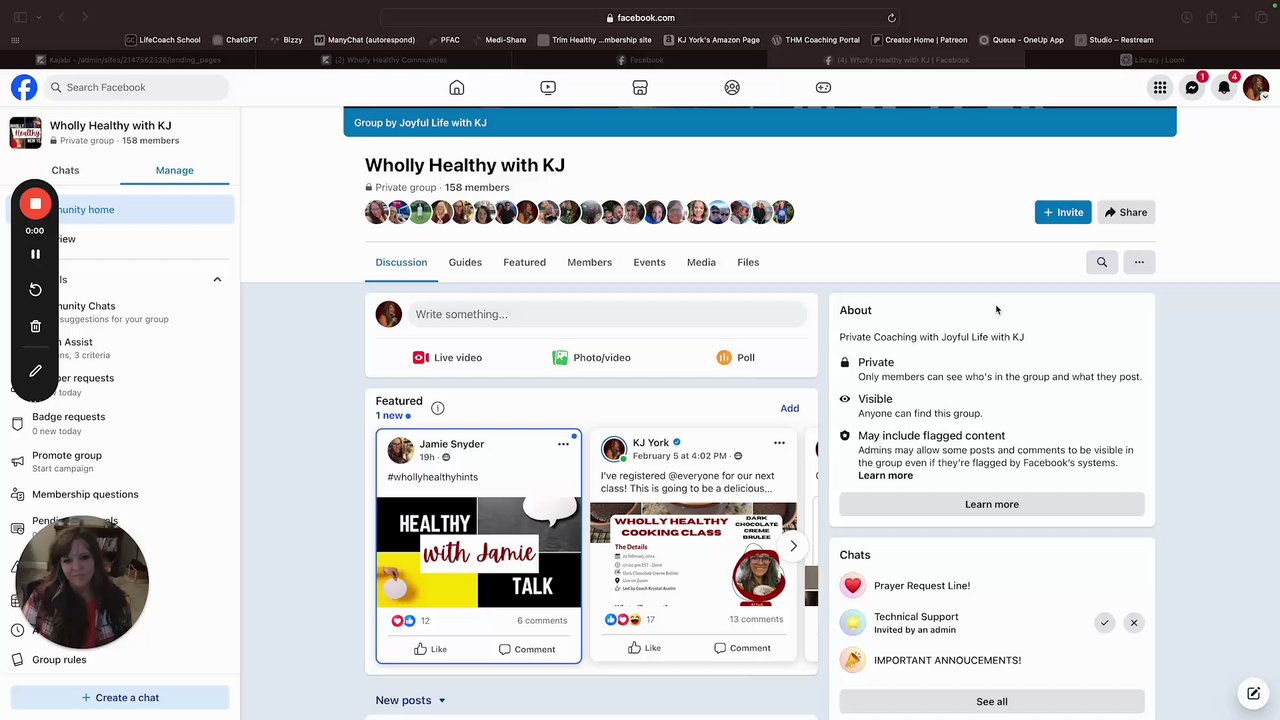Screen dimensions: 1280x720
Task: Reload the page in the browser
Action: click(891, 17)
